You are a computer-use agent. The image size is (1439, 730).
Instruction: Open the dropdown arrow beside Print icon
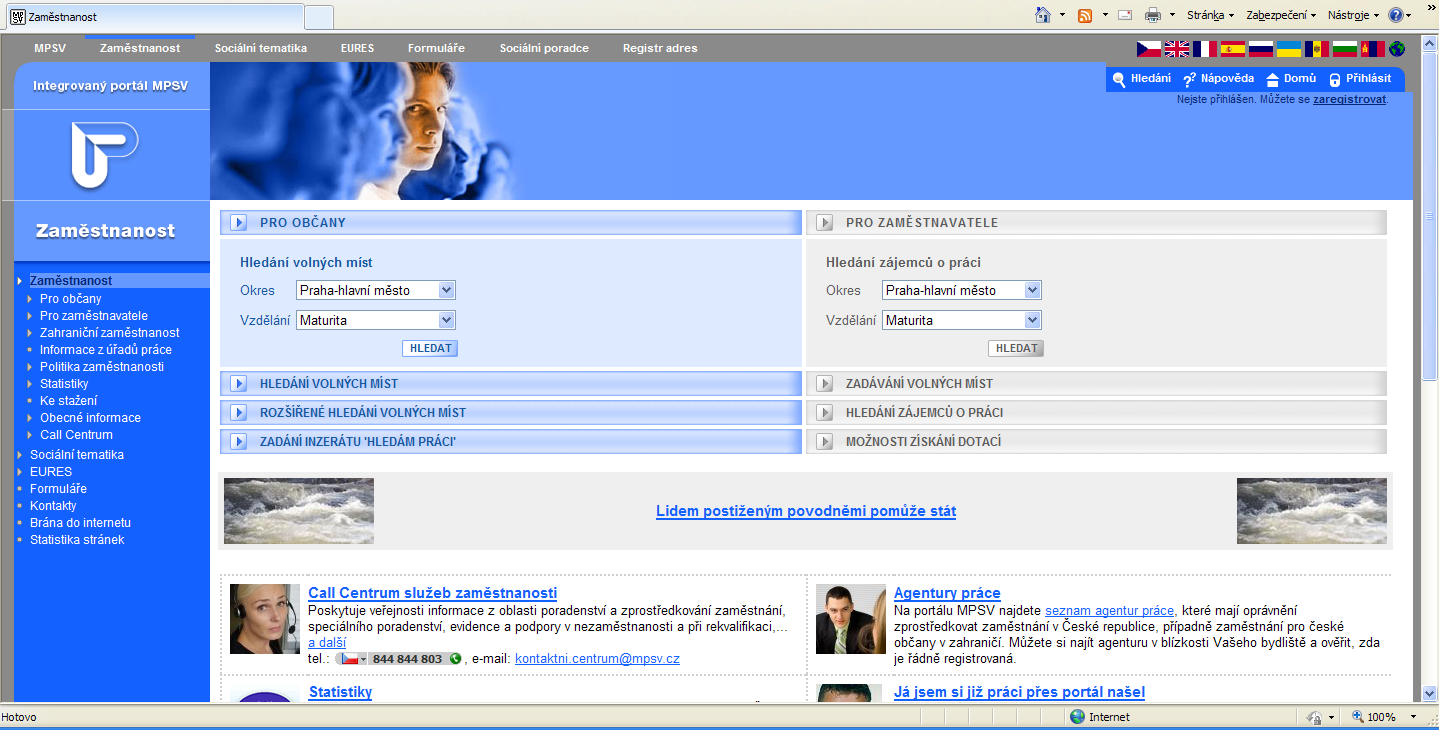(1172, 16)
